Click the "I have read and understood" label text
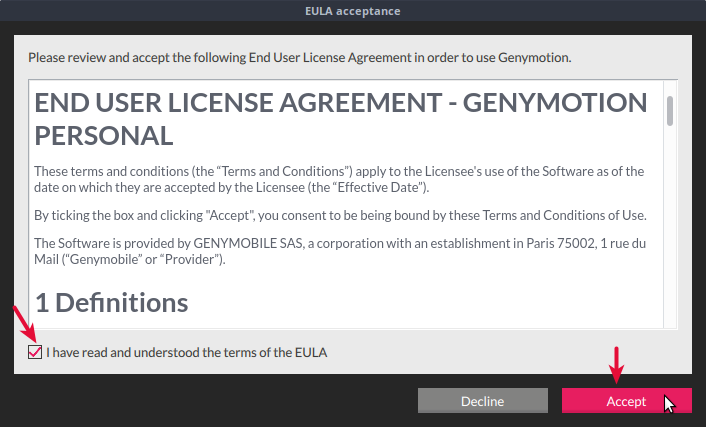This screenshot has width=706, height=427. click(187, 352)
